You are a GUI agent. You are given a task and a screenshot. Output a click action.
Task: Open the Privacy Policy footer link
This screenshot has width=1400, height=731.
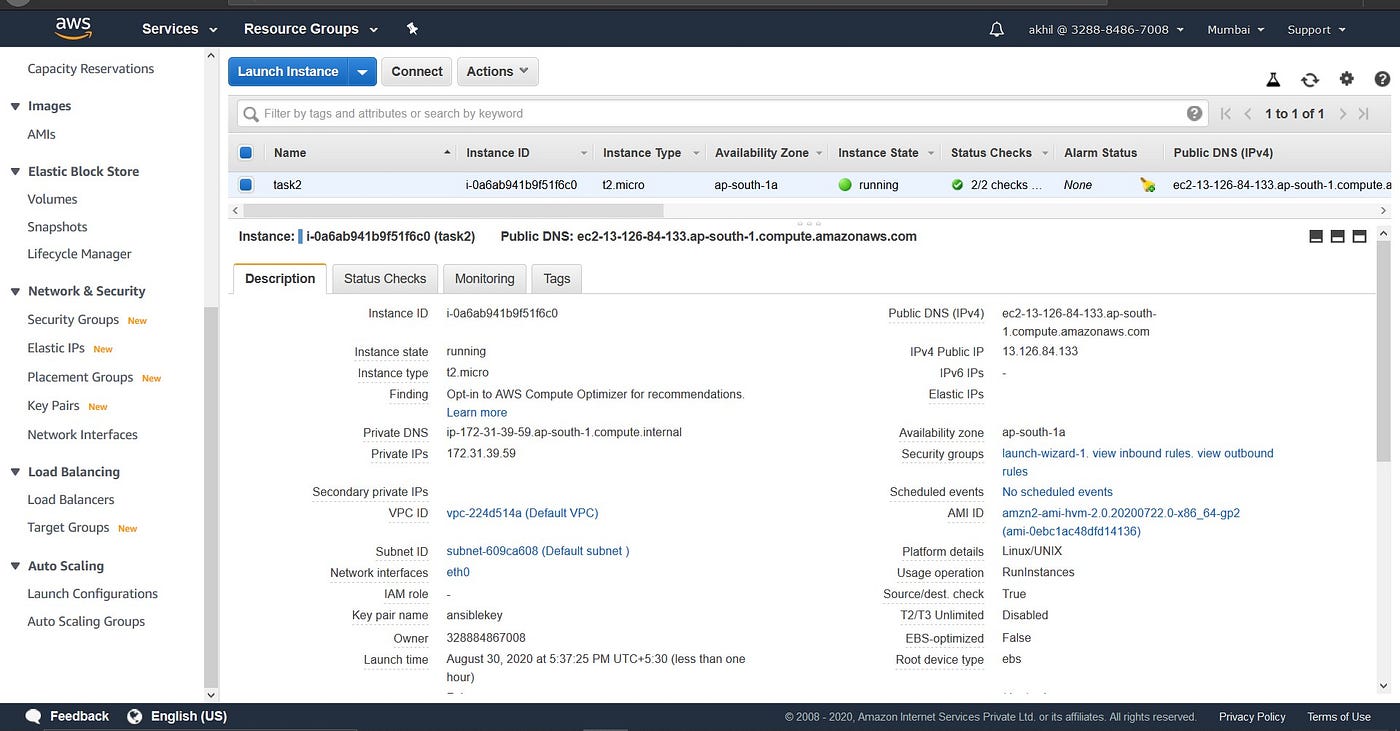tap(1252, 717)
